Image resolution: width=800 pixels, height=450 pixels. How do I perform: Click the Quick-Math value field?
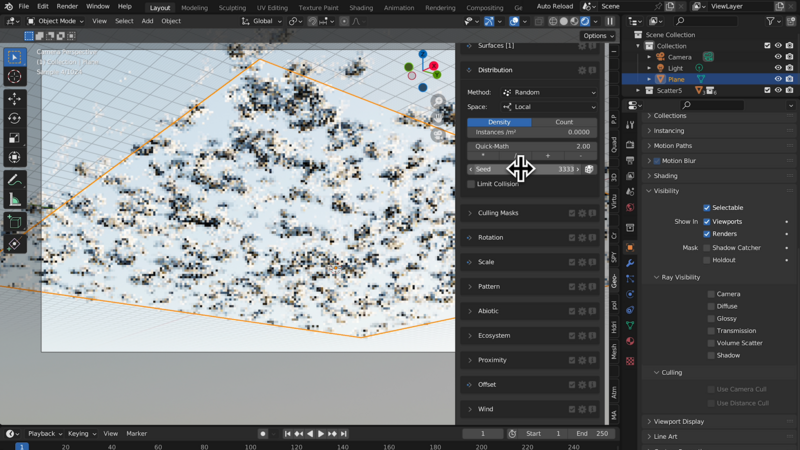point(532,146)
